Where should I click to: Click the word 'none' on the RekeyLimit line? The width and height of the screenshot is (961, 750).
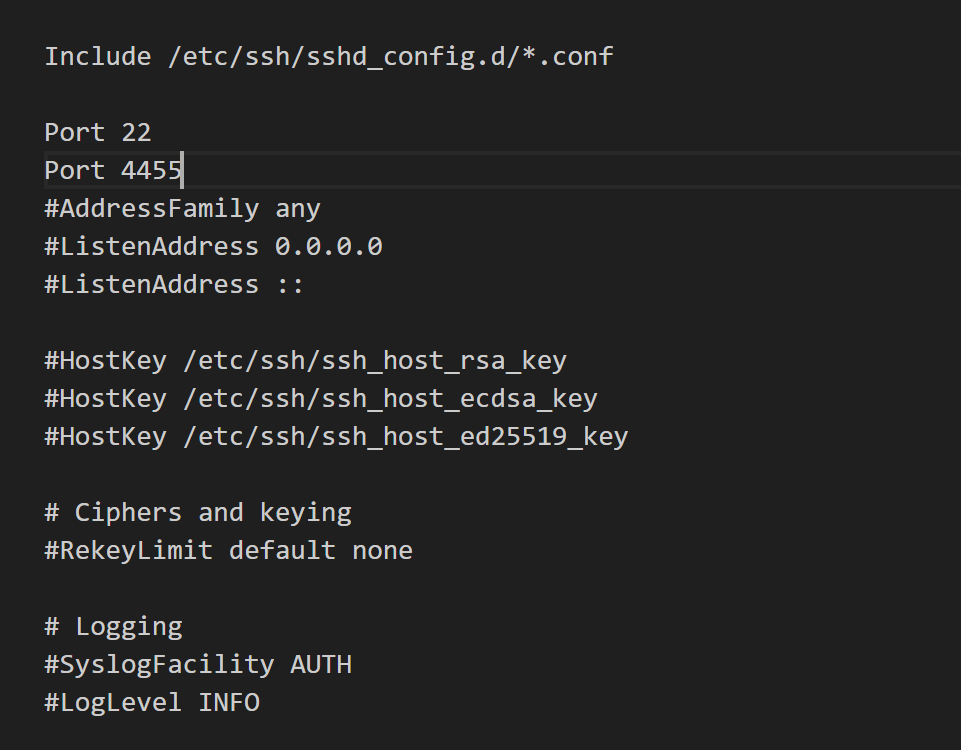[382, 551]
